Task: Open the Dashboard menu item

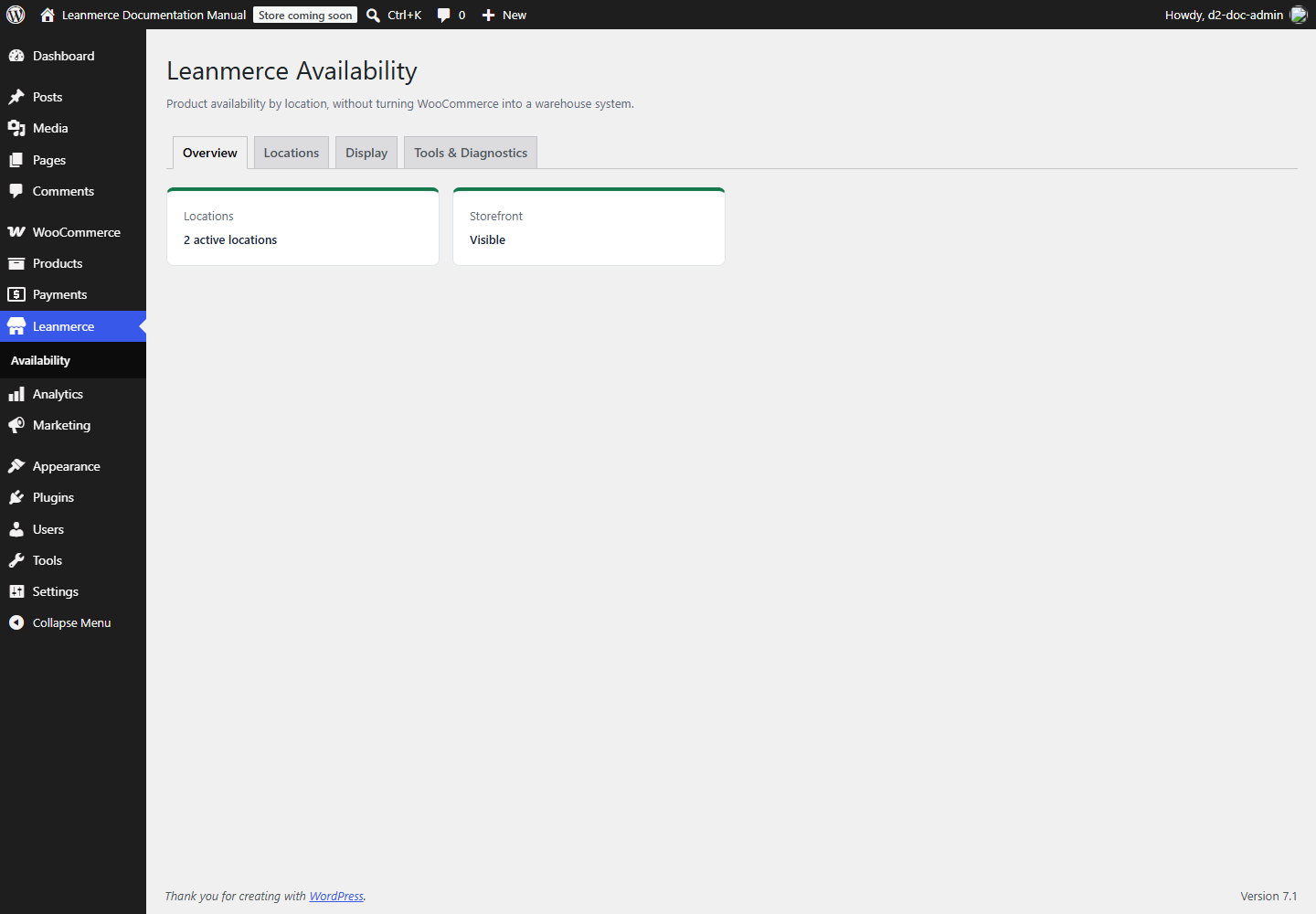Action: click(73, 56)
